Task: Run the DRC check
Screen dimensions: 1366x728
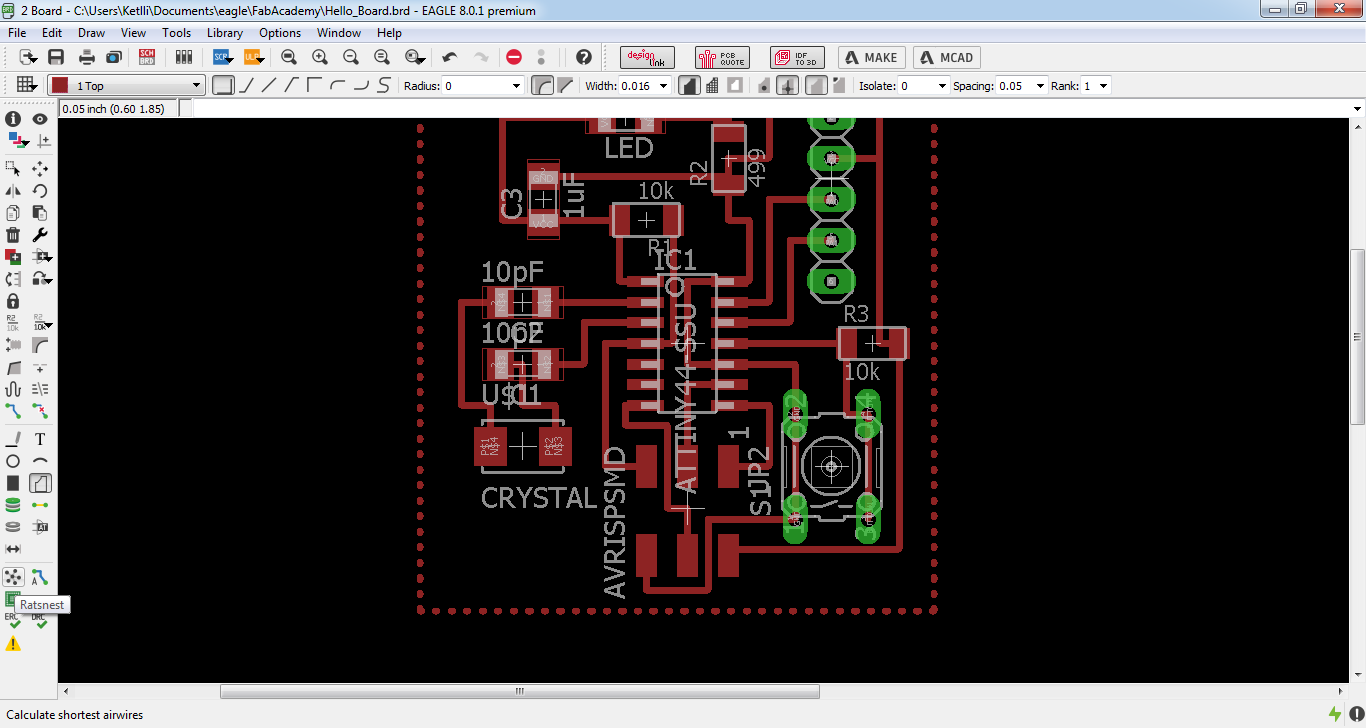Action: tap(40, 621)
